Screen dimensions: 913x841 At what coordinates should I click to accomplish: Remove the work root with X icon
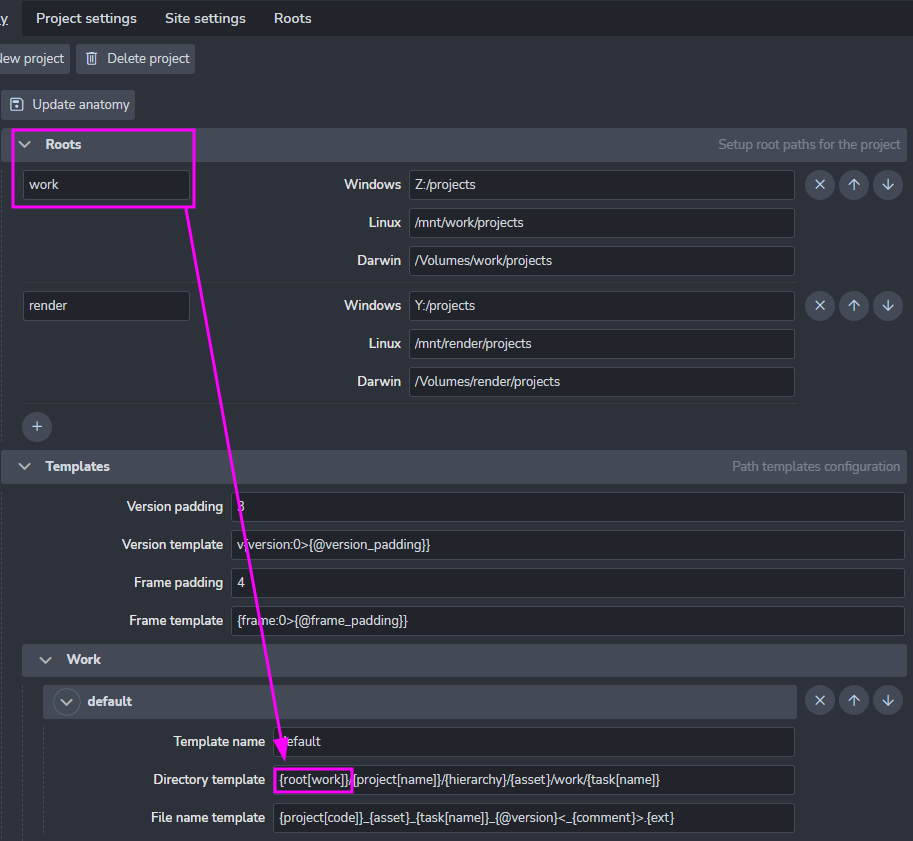819,185
